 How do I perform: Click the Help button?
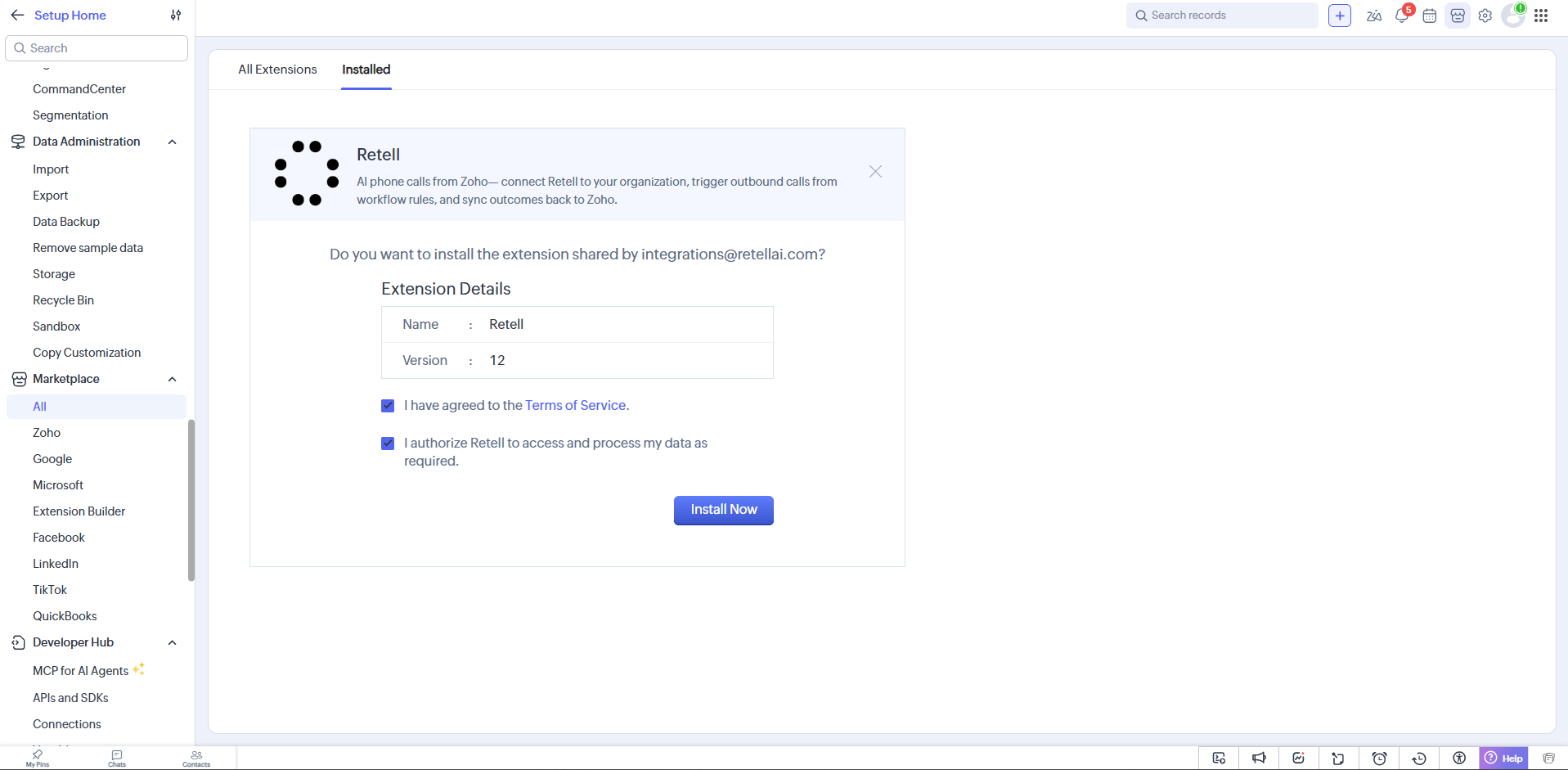coord(1504,758)
